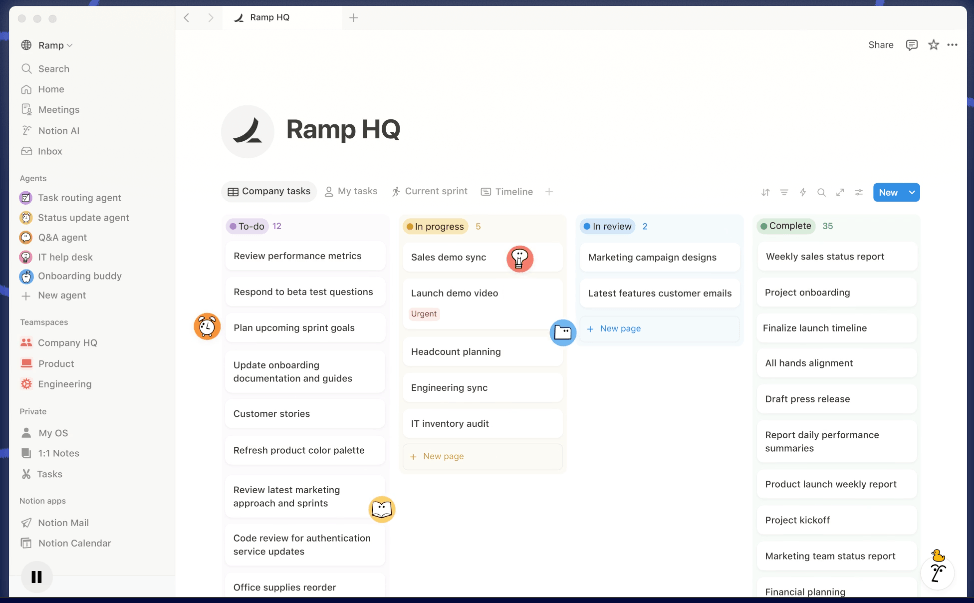Open the filter icon in database toolbar

(x=784, y=192)
